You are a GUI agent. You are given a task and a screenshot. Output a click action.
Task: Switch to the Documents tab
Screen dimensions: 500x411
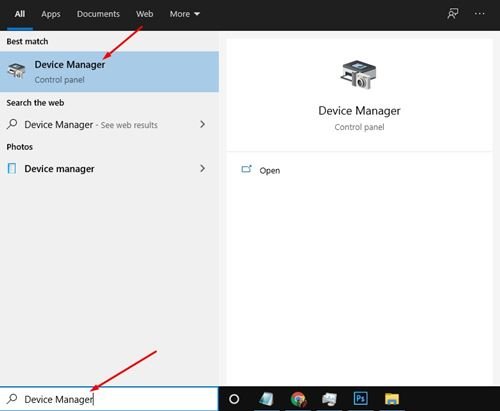pos(98,14)
